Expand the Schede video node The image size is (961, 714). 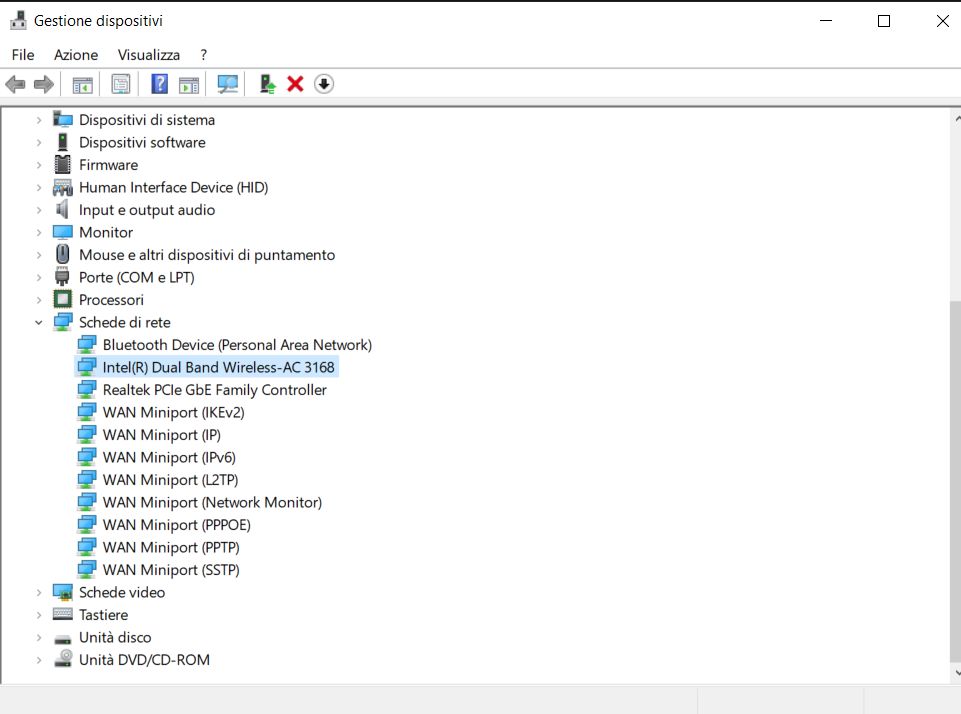tap(39, 593)
